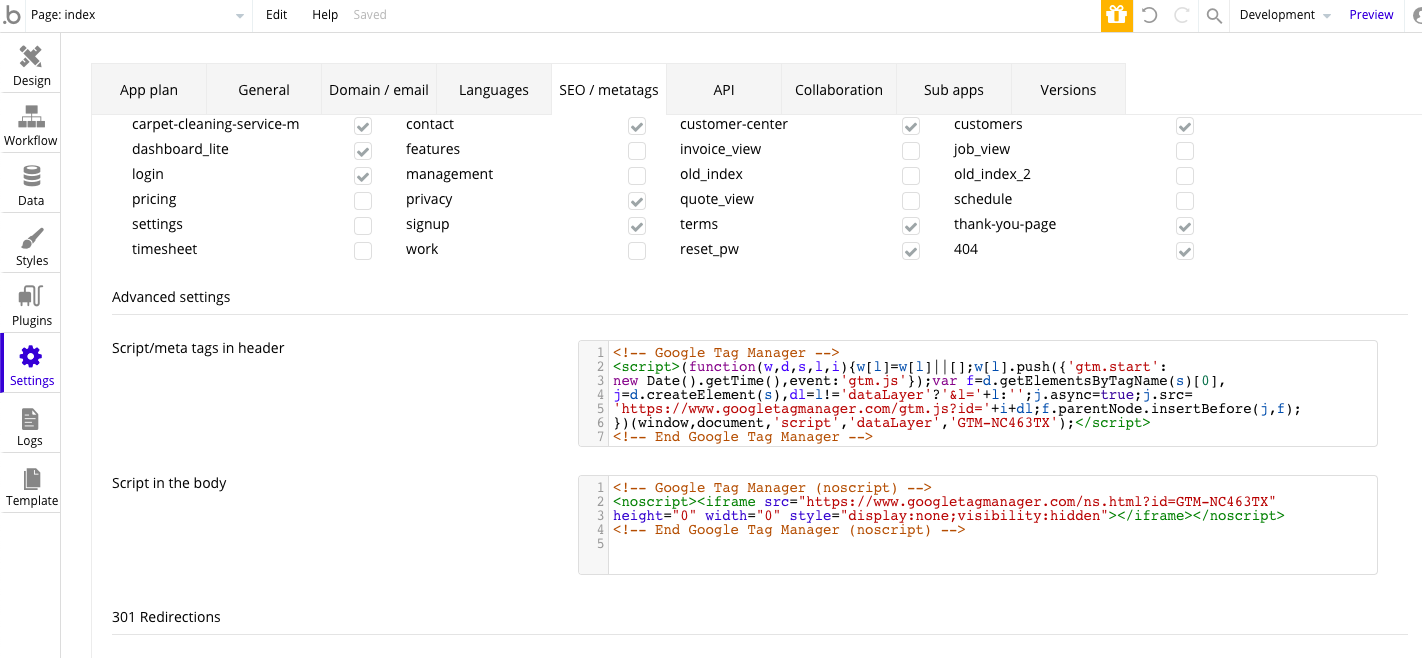Open the Development version dropdown
Image resolution: width=1422 pixels, height=658 pixels.
tap(1285, 15)
